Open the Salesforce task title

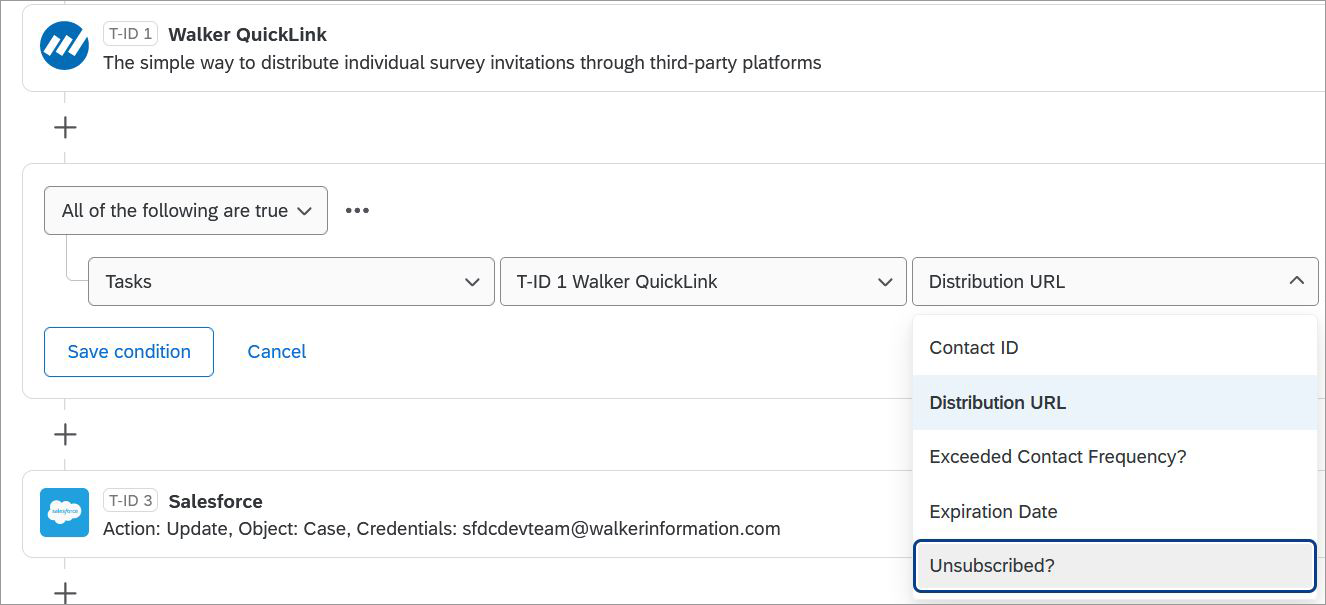[x=215, y=501]
